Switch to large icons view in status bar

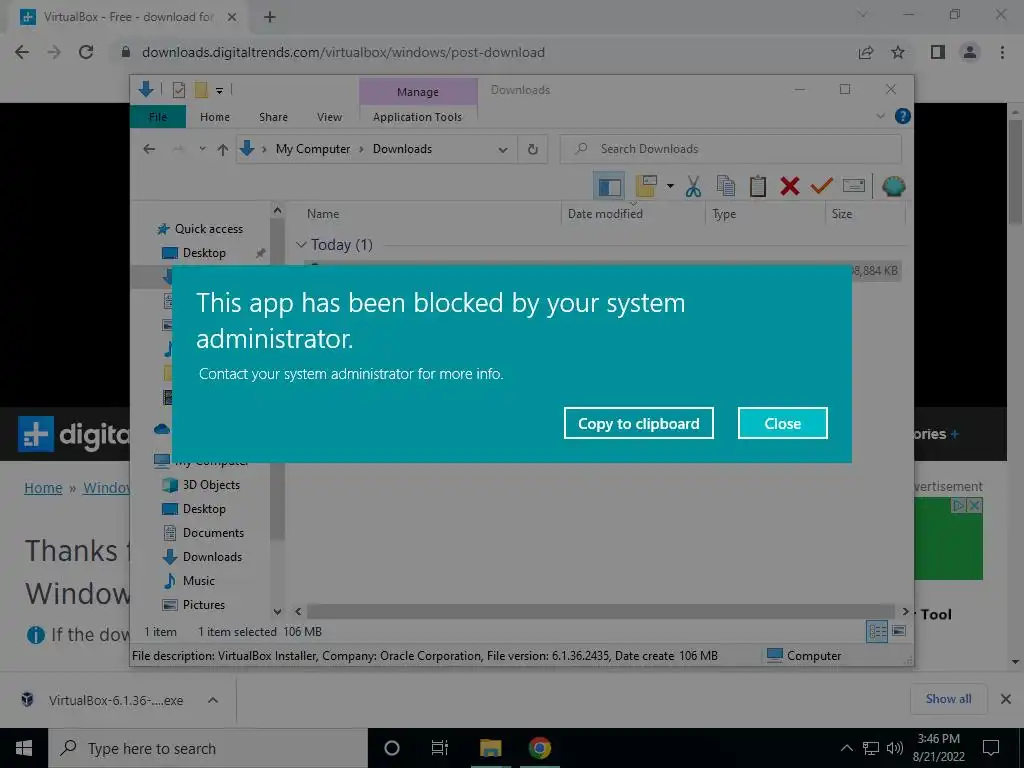point(899,631)
